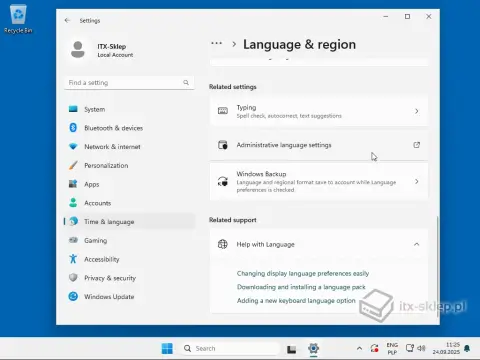Click the Windows Backup row chevron
Viewport: 480px width, 360px height.
417,181
